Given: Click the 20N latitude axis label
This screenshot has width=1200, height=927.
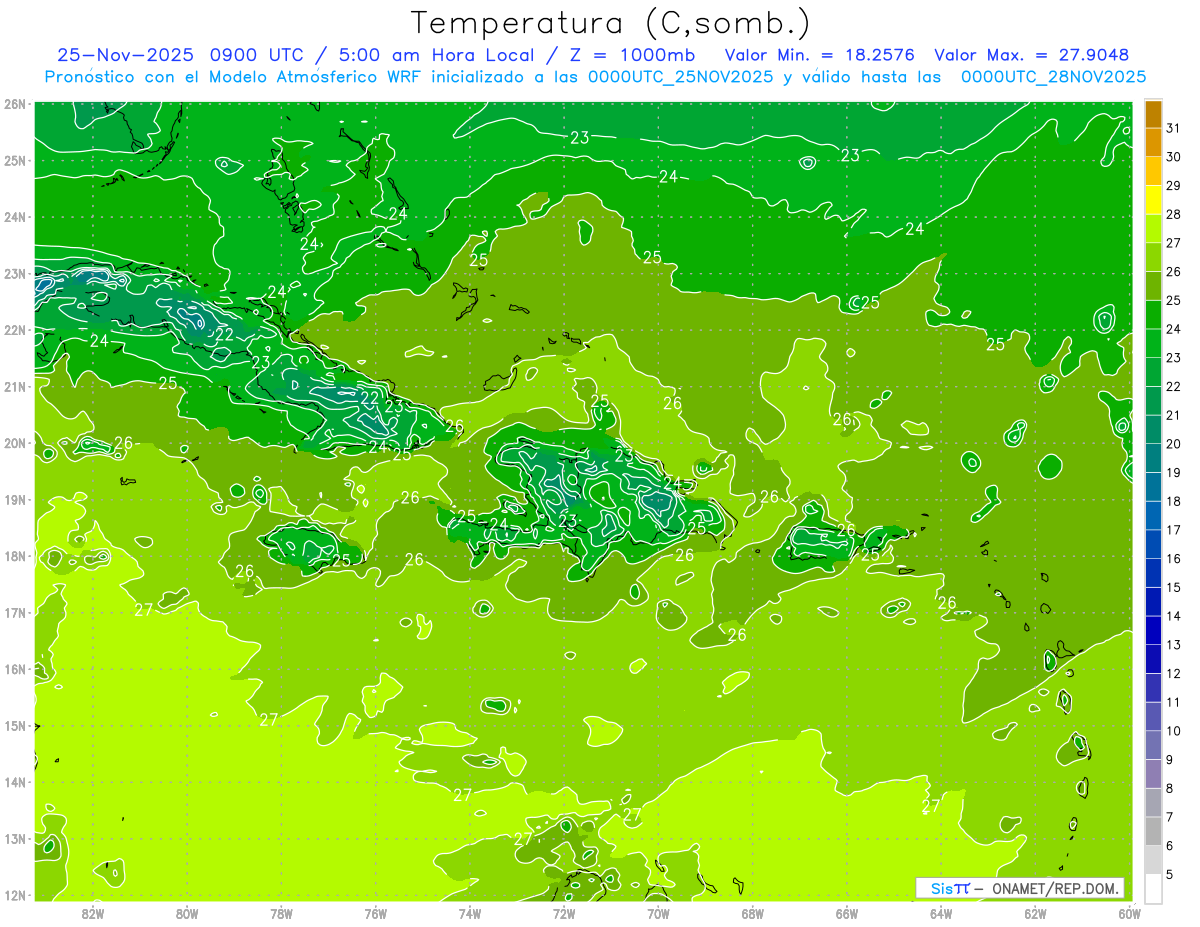Looking at the screenshot, I should click(16, 443).
